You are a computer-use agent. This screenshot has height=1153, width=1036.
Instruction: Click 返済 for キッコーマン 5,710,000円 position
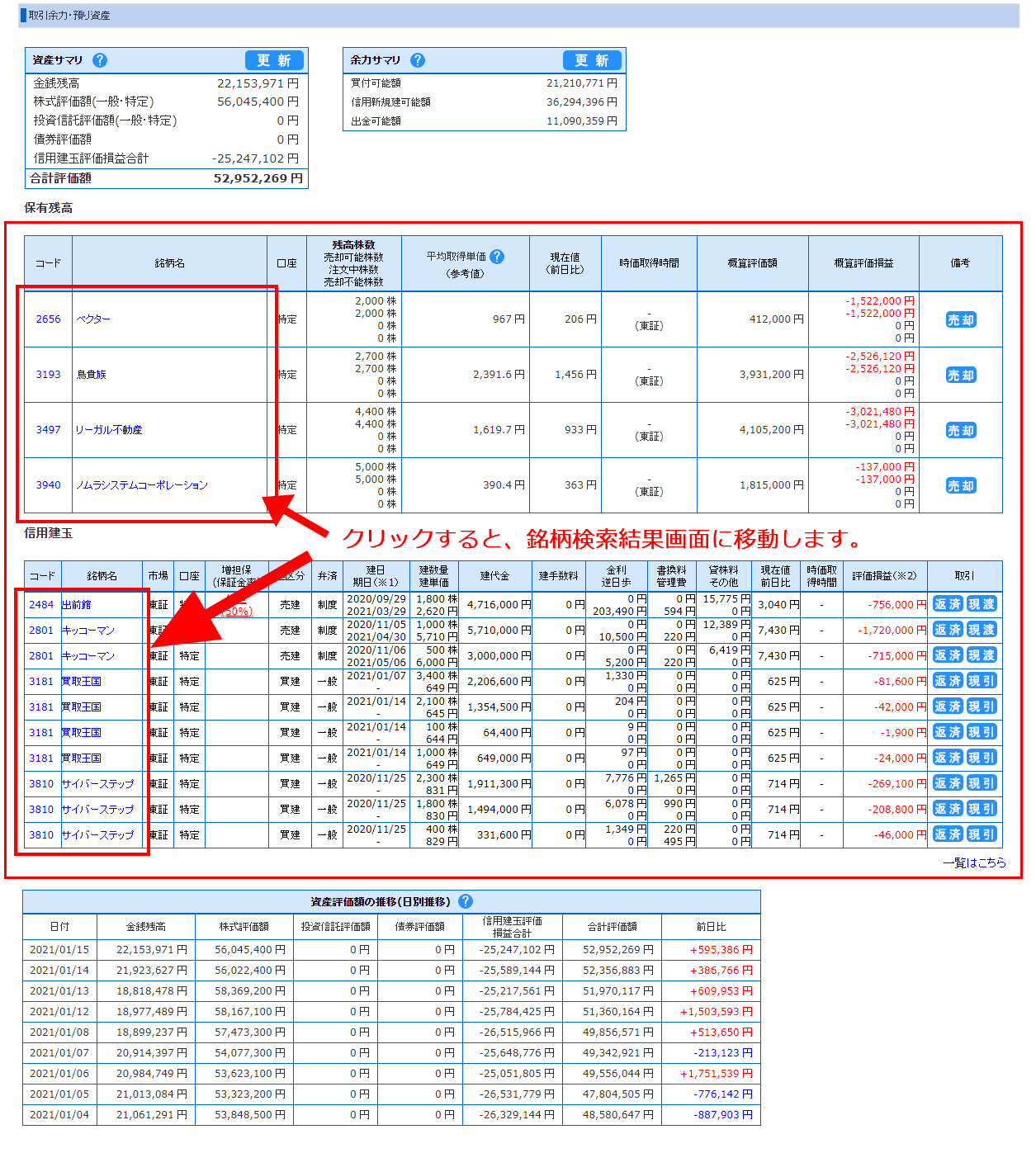coord(948,630)
